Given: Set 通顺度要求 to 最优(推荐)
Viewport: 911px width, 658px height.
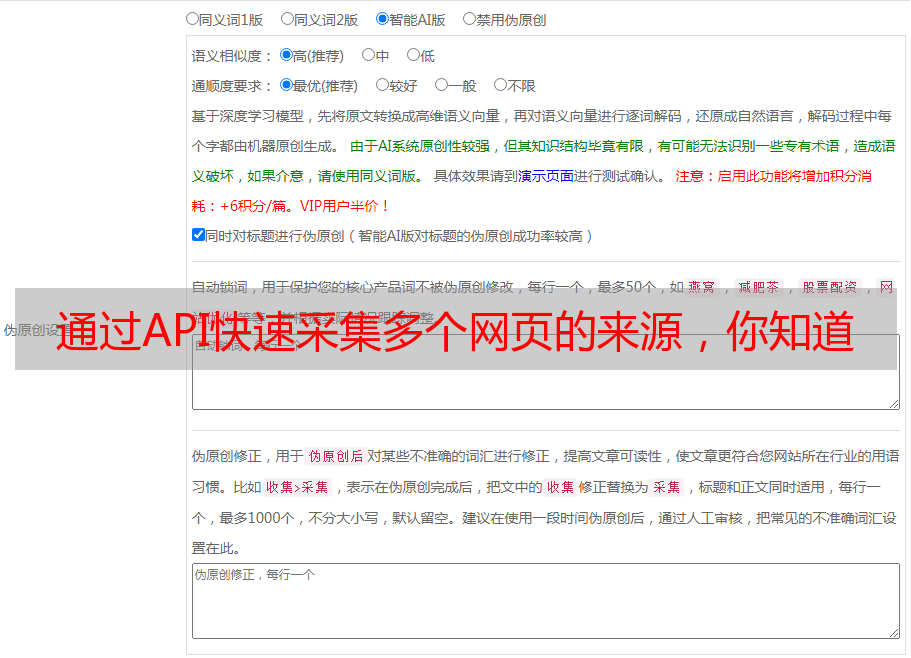Looking at the screenshot, I should [287, 85].
